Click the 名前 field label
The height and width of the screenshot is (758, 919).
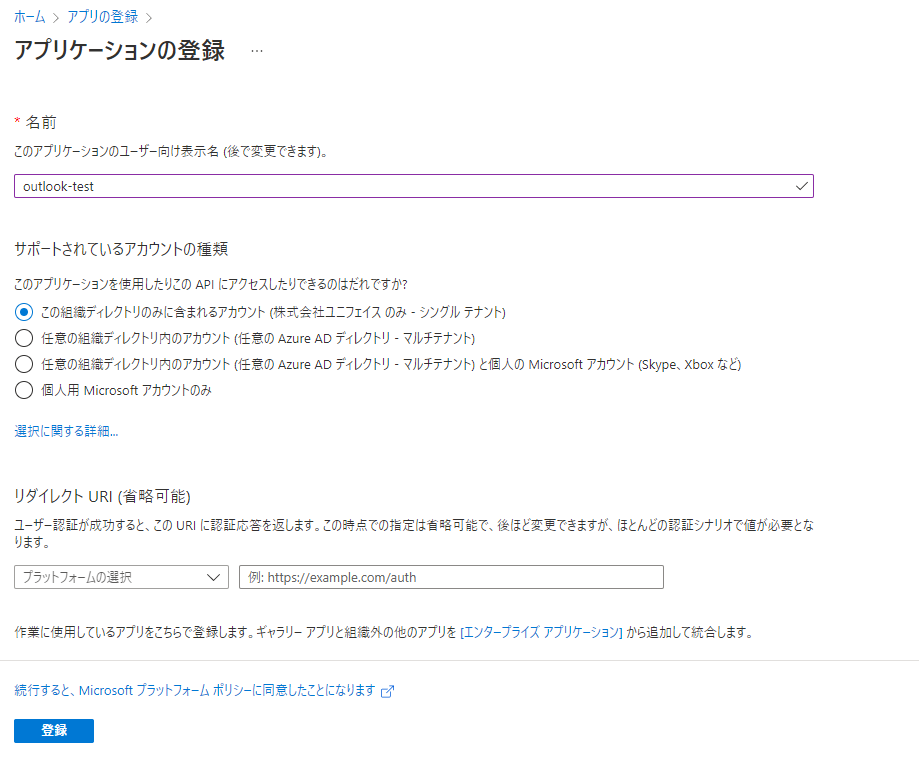pyautogui.click(x=41, y=122)
